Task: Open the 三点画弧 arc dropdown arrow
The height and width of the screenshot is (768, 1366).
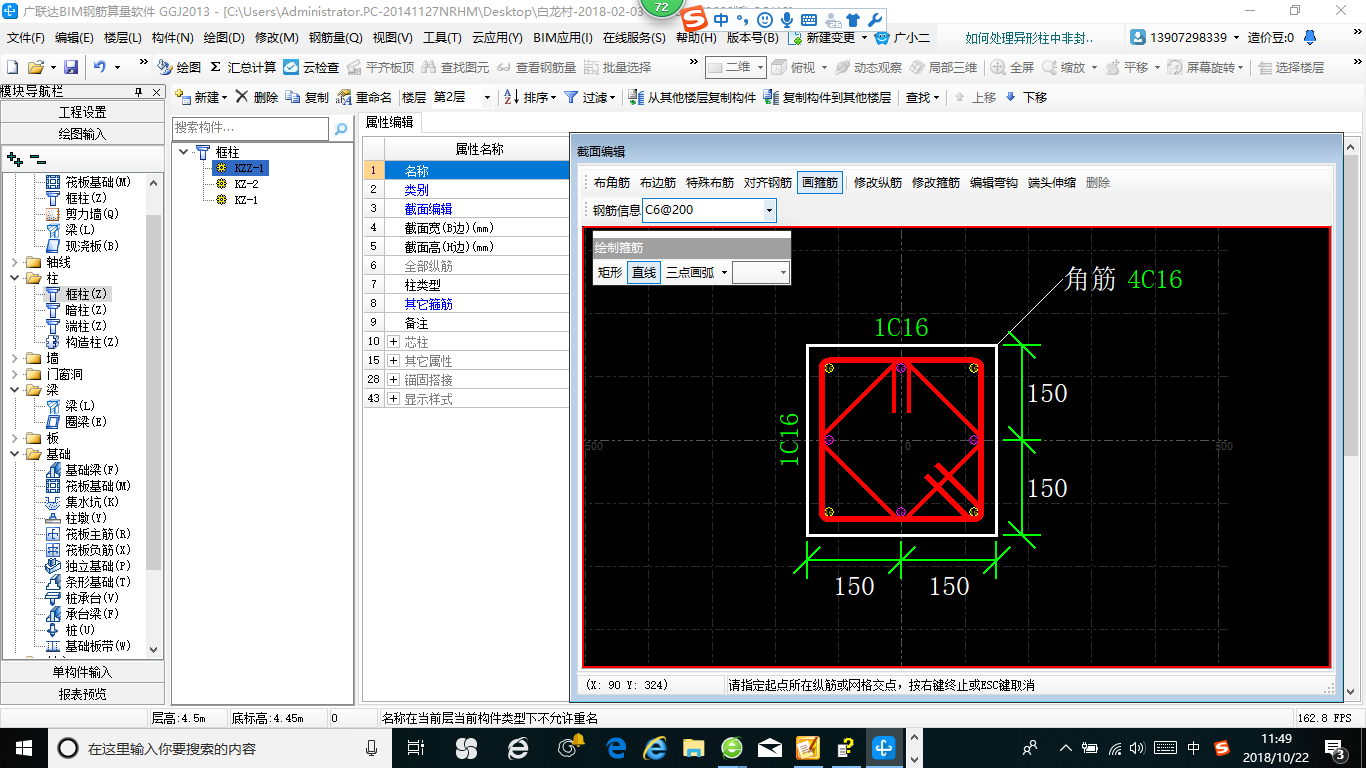Action: coord(724,272)
